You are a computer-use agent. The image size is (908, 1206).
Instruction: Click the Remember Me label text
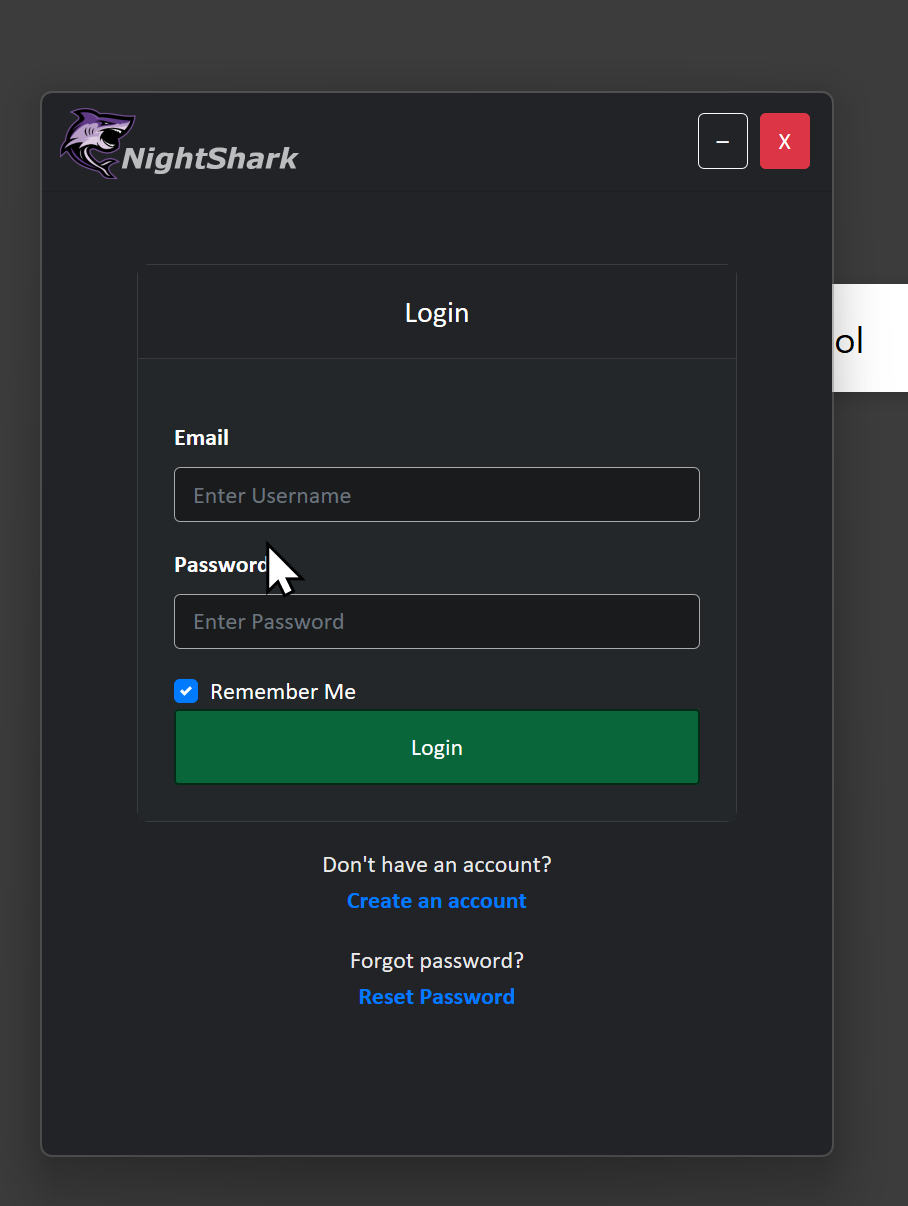283,692
